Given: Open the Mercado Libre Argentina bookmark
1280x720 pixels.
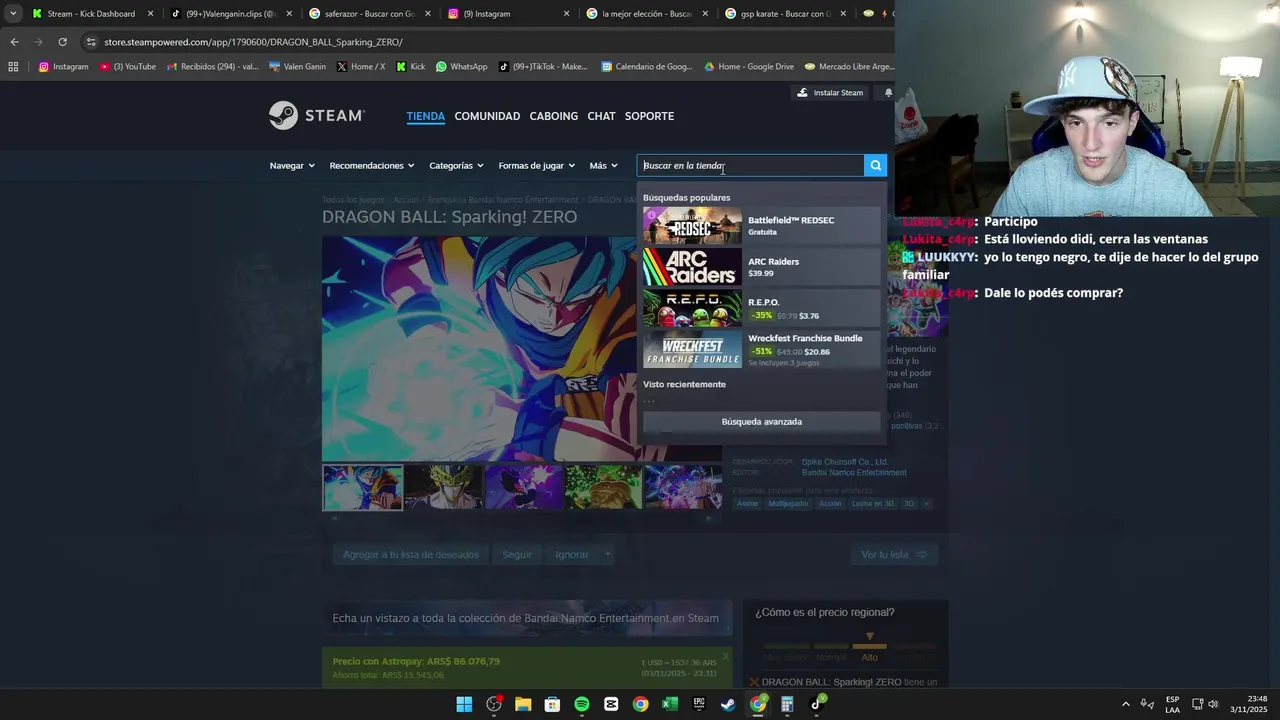Looking at the screenshot, I should coord(849,67).
